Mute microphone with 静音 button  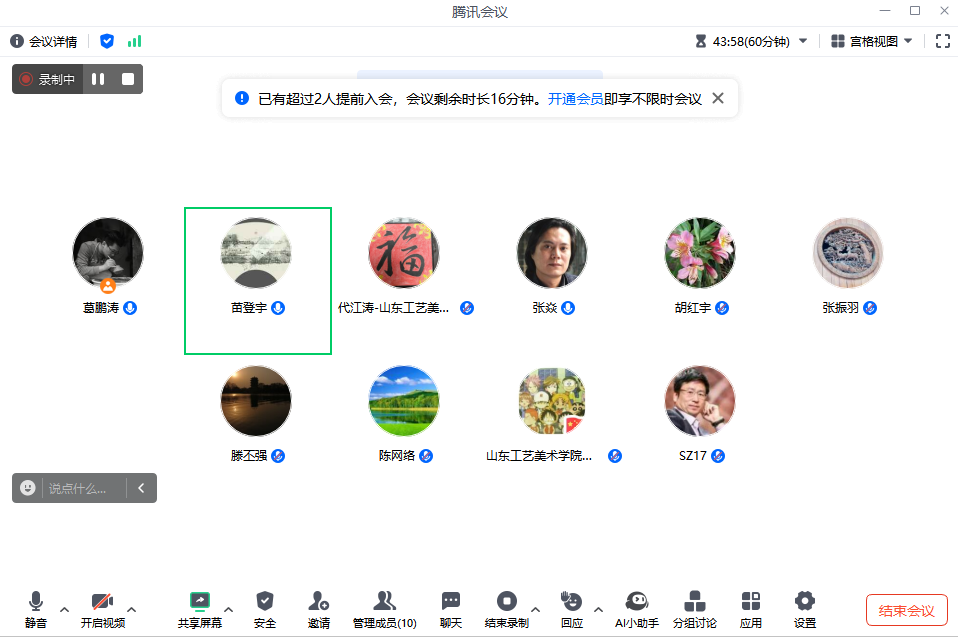pos(35,610)
